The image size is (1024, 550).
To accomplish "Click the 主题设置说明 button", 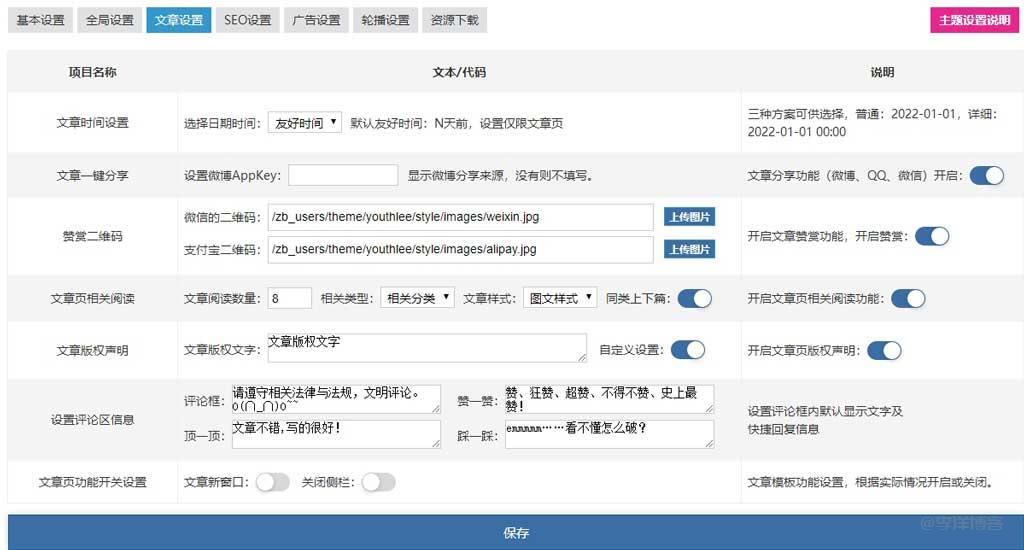I will 974,20.
